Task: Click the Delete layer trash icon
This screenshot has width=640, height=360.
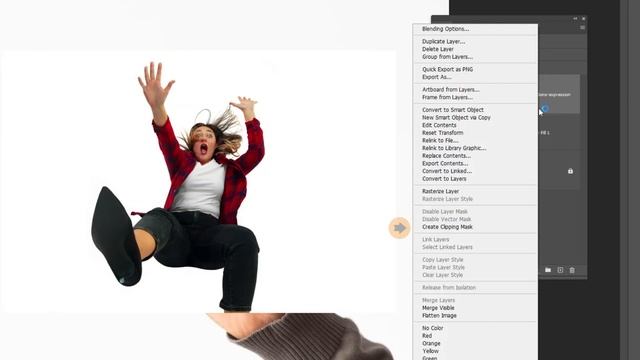Action: (572, 270)
